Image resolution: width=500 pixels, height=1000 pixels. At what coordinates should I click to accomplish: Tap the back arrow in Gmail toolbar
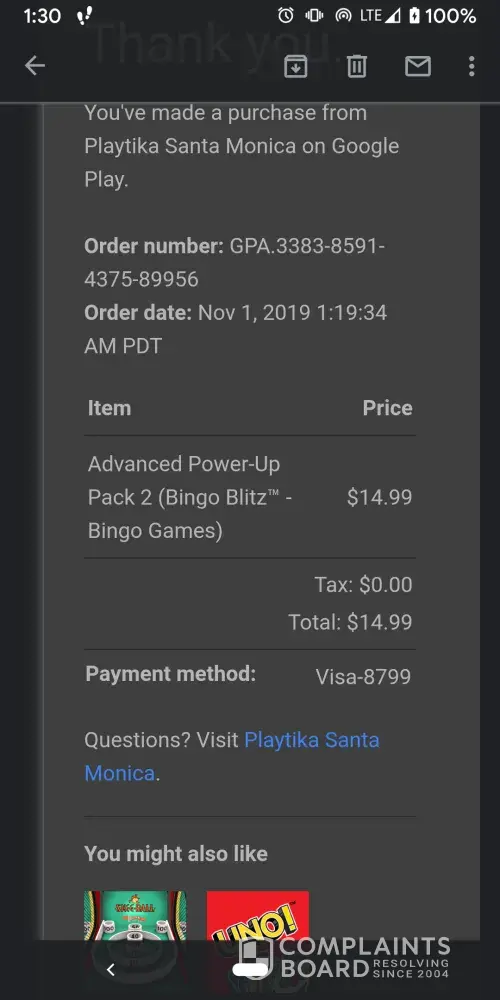coord(34,66)
